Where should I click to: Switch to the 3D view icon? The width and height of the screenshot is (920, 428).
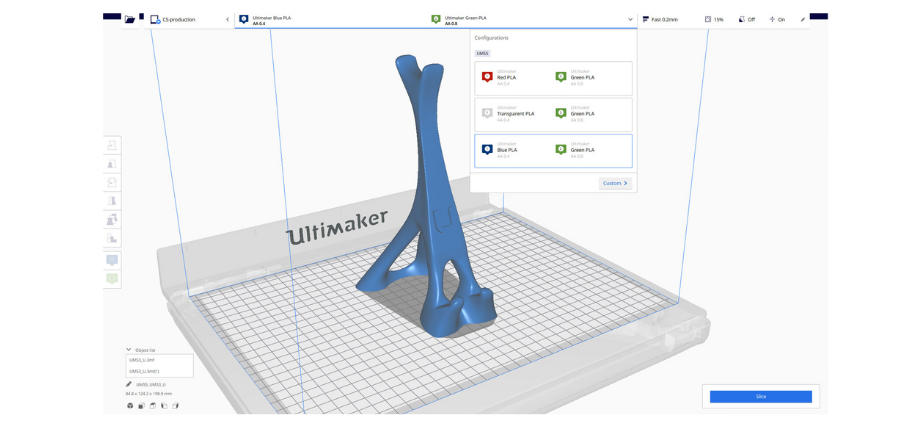point(130,406)
